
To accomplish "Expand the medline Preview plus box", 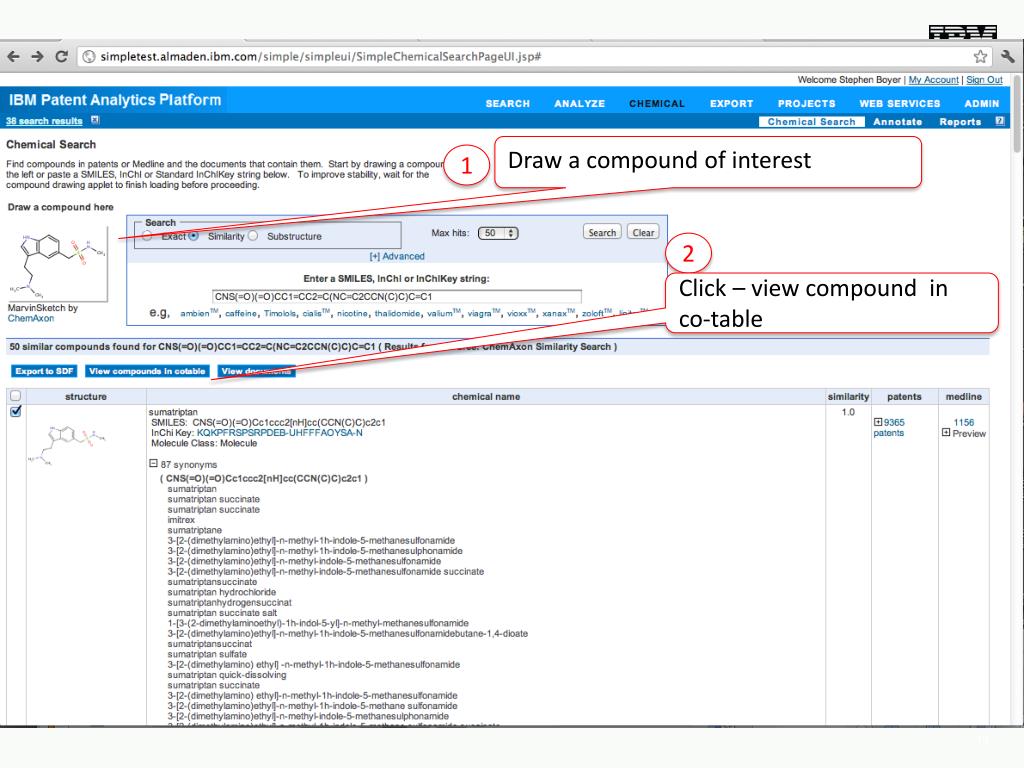I will tap(946, 432).
